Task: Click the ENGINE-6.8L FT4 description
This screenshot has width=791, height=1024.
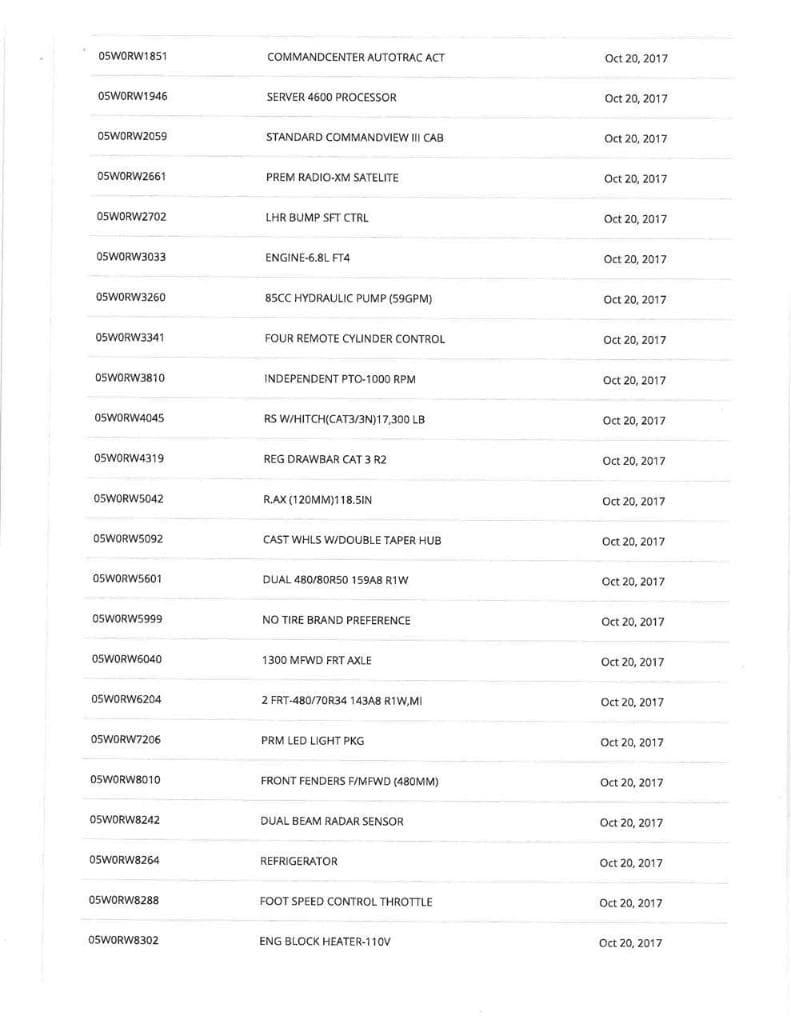Action: pyautogui.click(x=308, y=258)
